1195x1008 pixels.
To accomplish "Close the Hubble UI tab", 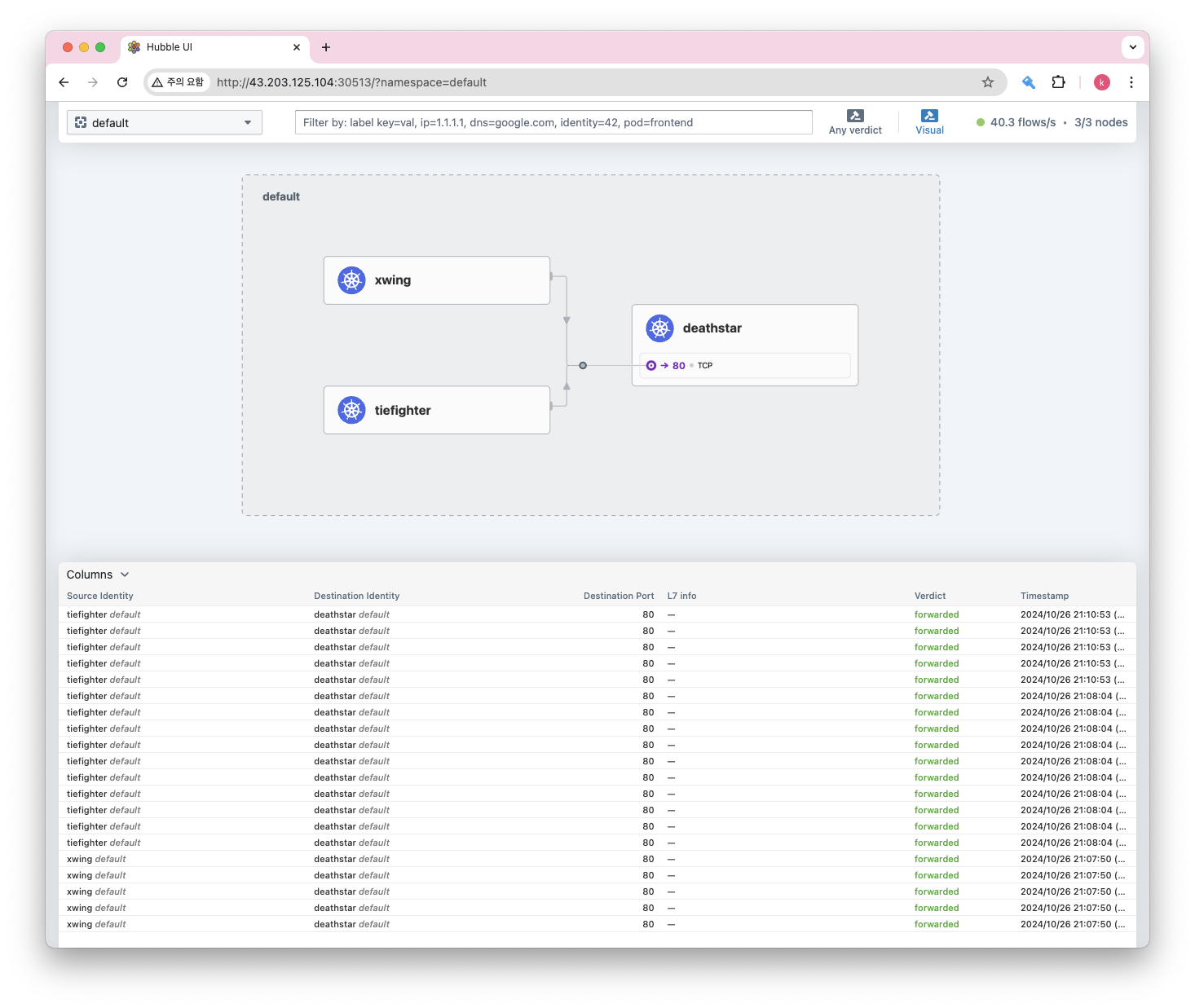I will [x=297, y=47].
